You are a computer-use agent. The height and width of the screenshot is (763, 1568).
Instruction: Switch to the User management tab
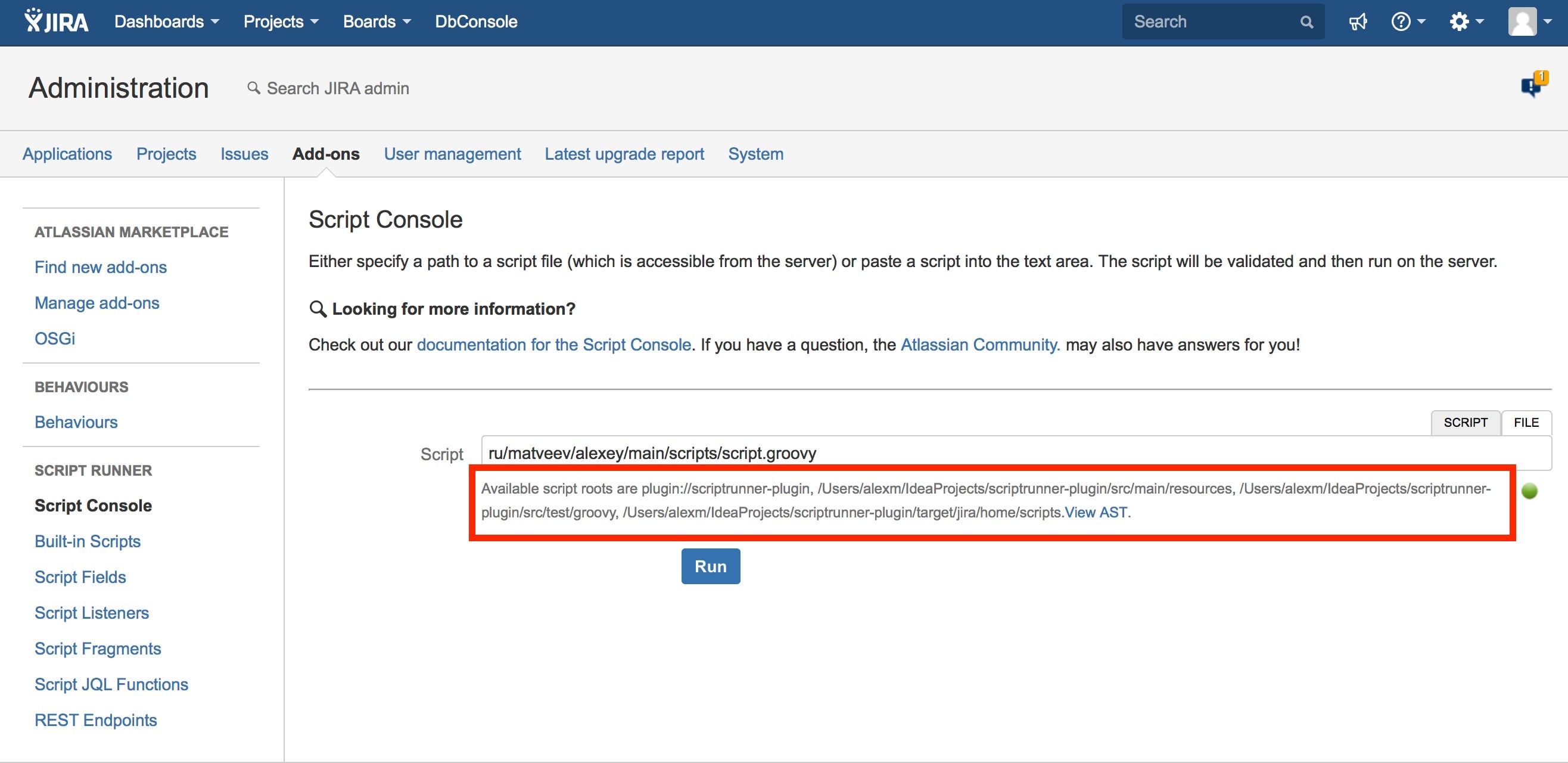pos(452,154)
